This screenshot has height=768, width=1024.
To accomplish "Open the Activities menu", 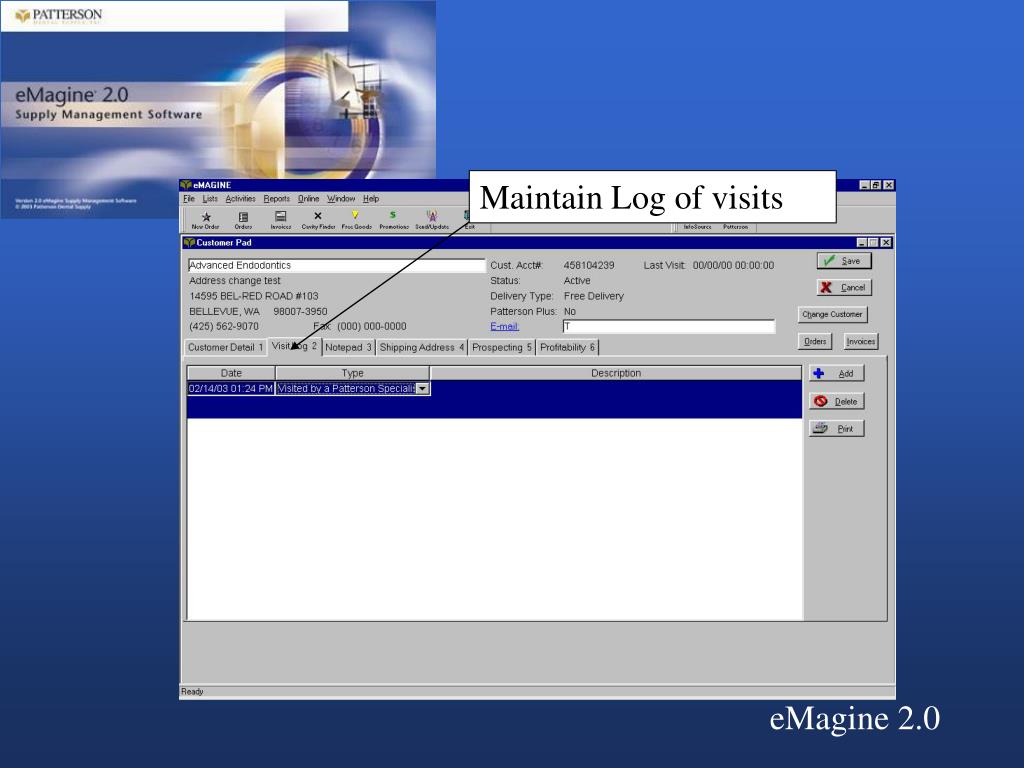I will pos(240,199).
